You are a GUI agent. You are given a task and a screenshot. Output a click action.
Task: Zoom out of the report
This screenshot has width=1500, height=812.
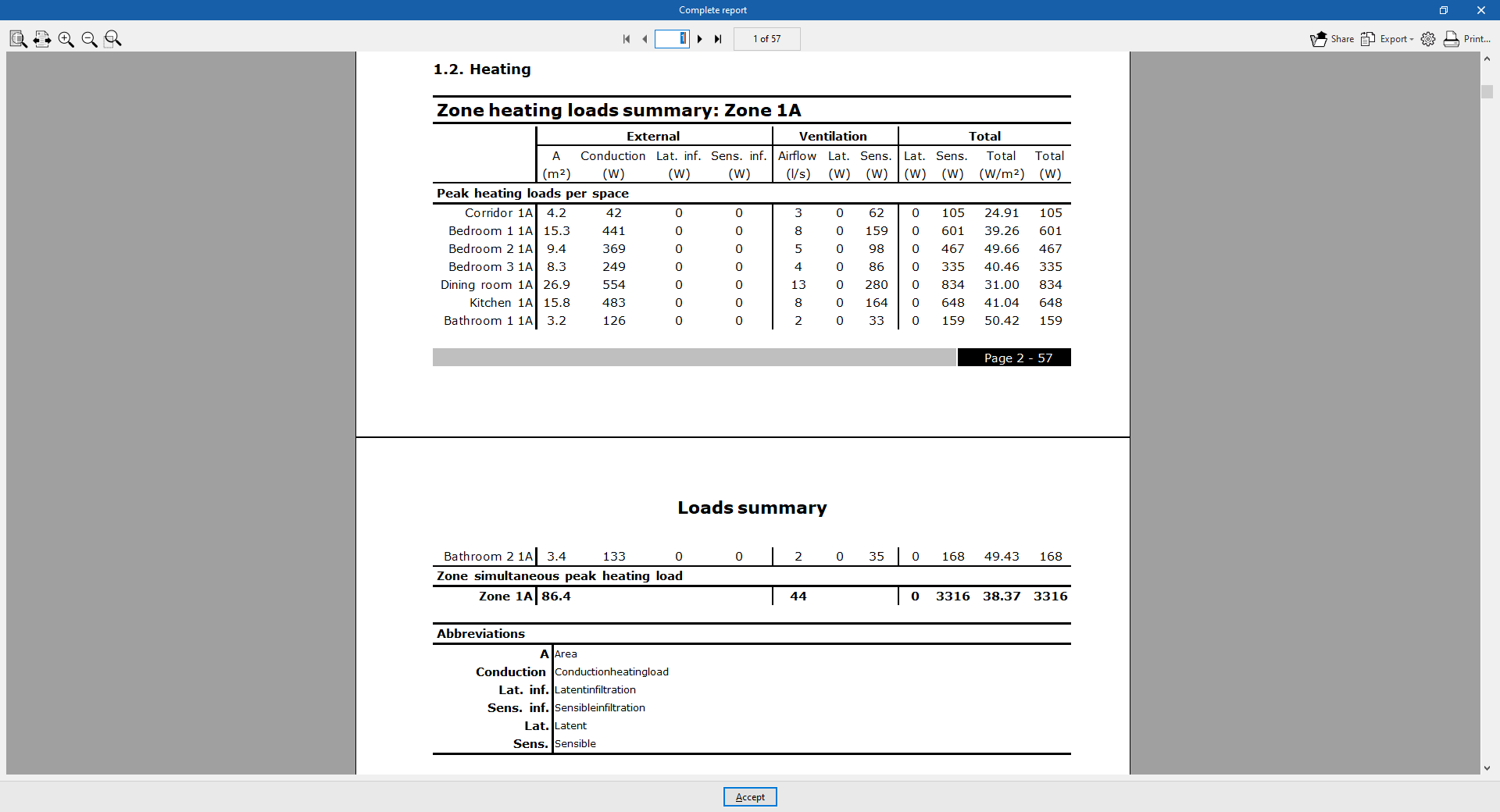tap(89, 38)
